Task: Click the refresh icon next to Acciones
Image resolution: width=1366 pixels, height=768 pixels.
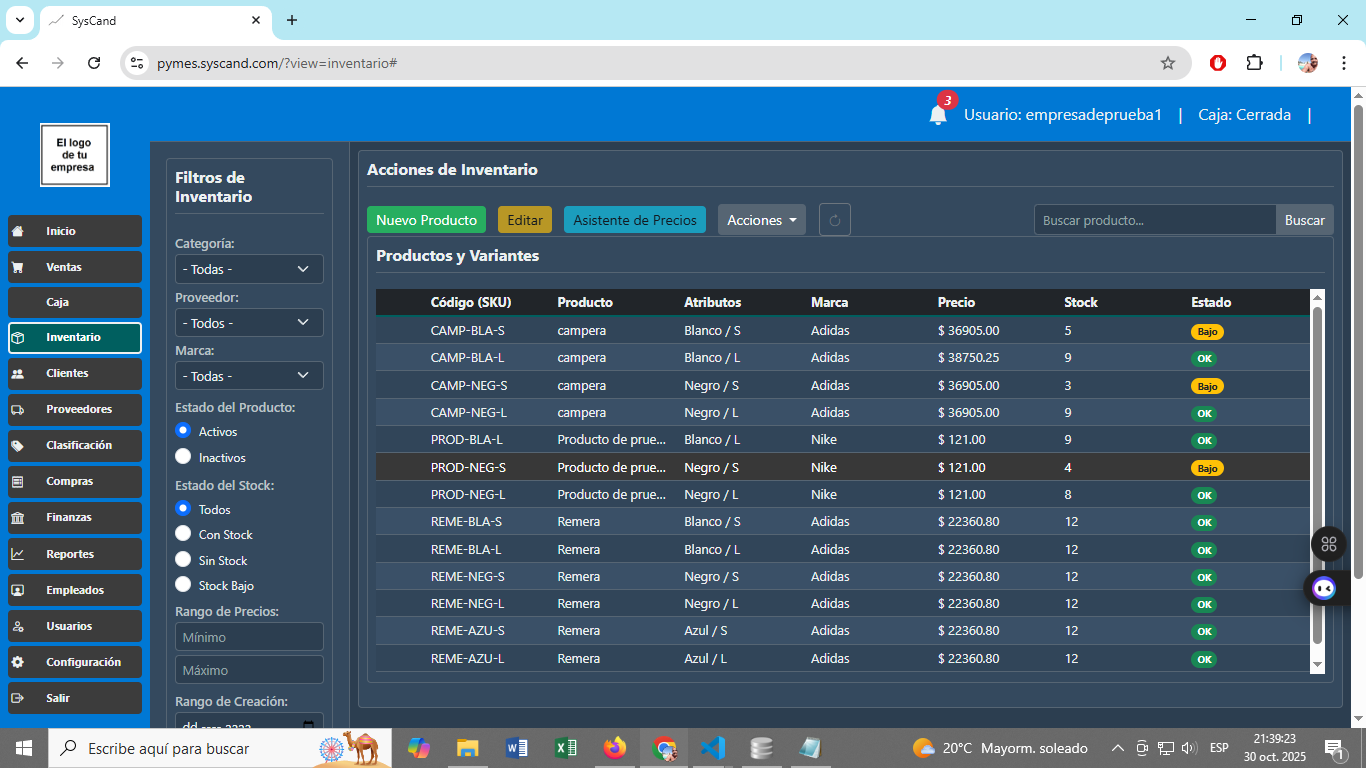Action: (x=835, y=219)
